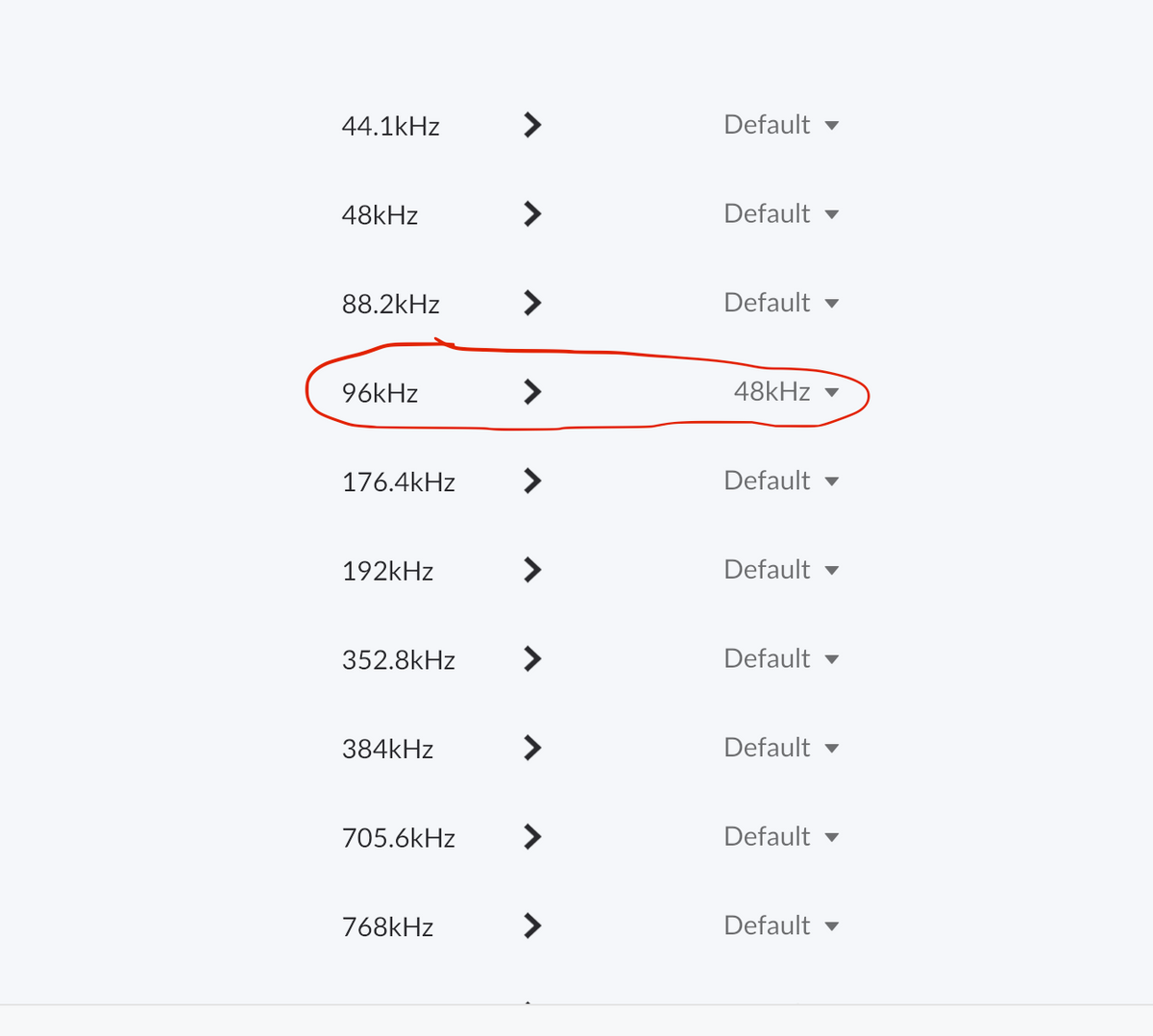Screen dimensions: 1153x1036
Task: Click the arrow icon beside 88.2kHz
Action: 532,303
